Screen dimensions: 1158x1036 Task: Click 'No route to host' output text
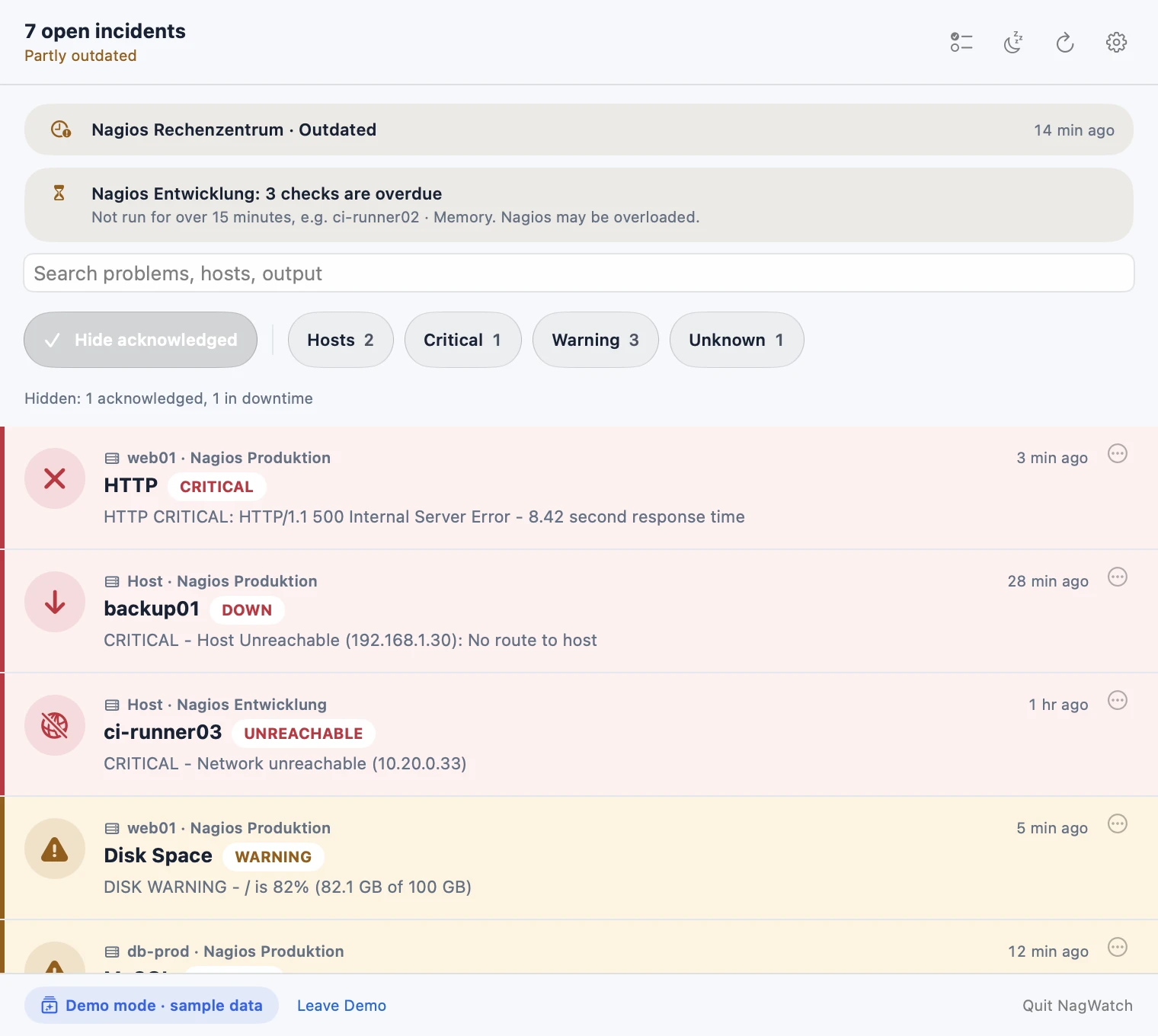pos(533,640)
